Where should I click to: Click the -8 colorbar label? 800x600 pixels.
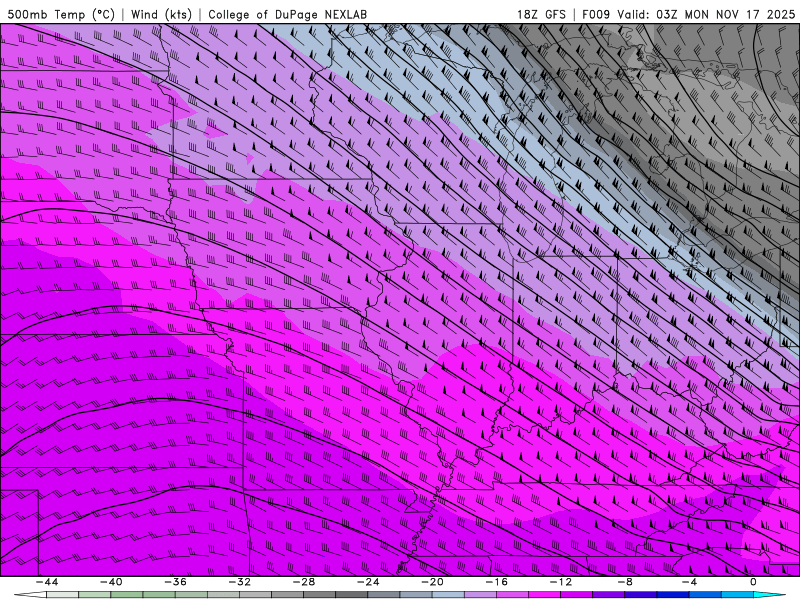pyautogui.click(x=625, y=582)
